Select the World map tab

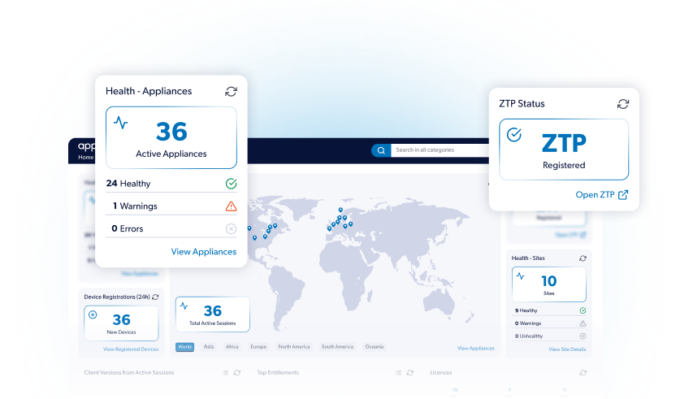coord(185,347)
